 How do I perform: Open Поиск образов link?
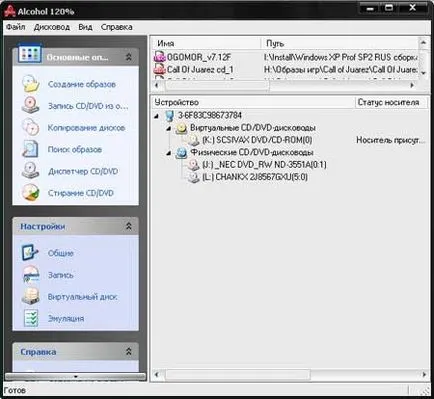point(75,149)
